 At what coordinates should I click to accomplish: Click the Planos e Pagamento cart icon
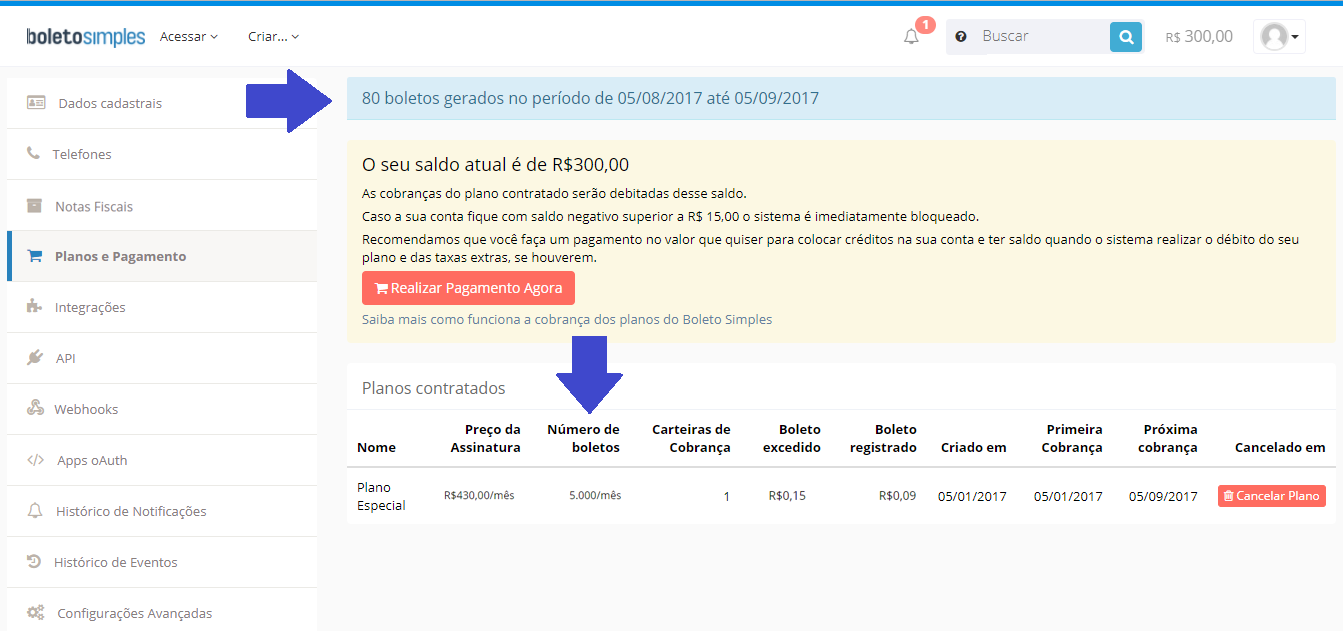pos(35,256)
